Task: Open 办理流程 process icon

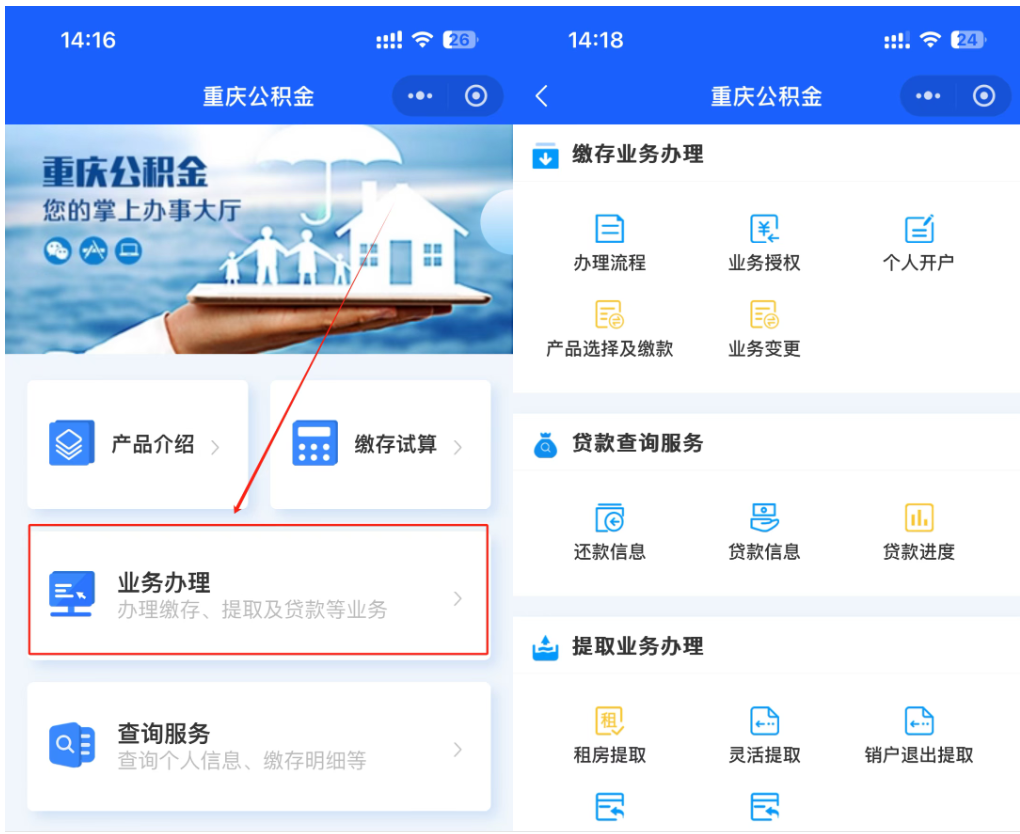Action: [x=609, y=230]
